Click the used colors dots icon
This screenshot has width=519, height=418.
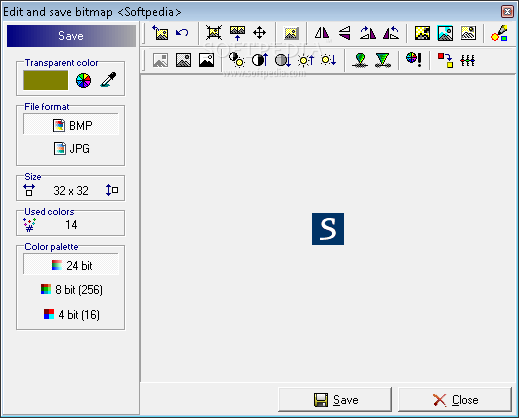click(29, 225)
